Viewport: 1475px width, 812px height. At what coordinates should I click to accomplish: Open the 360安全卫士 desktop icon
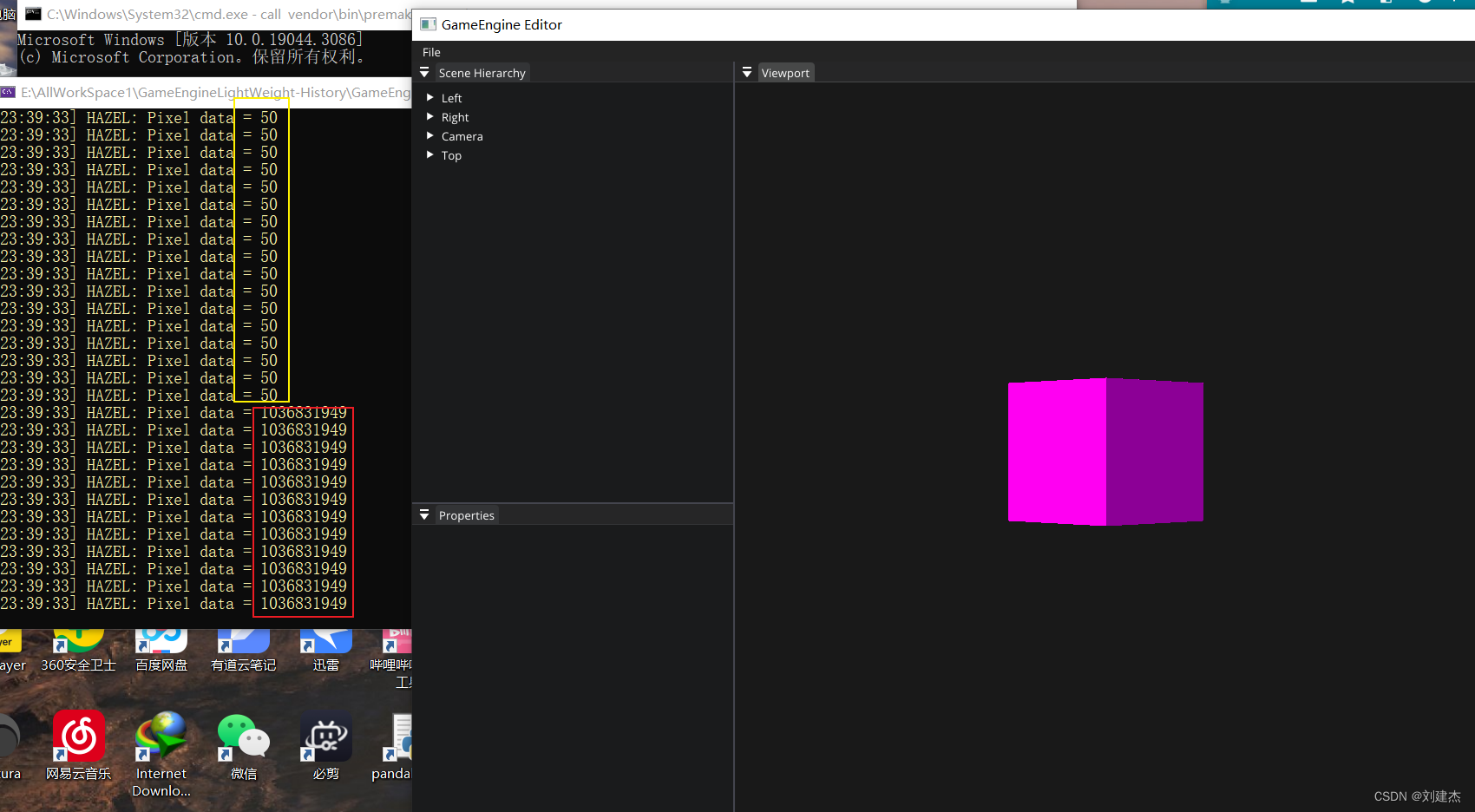[x=79, y=652]
